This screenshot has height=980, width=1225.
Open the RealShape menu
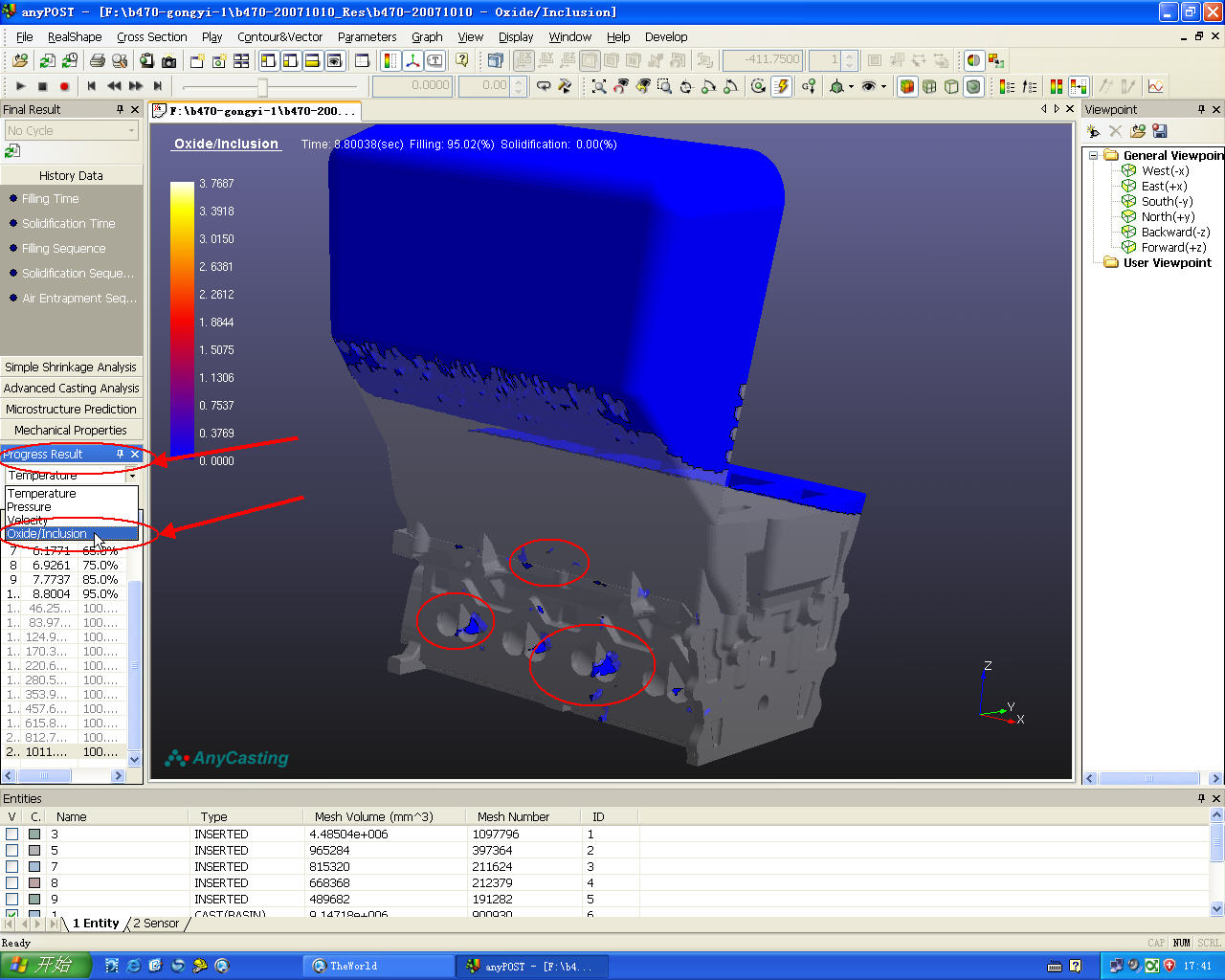[75, 36]
